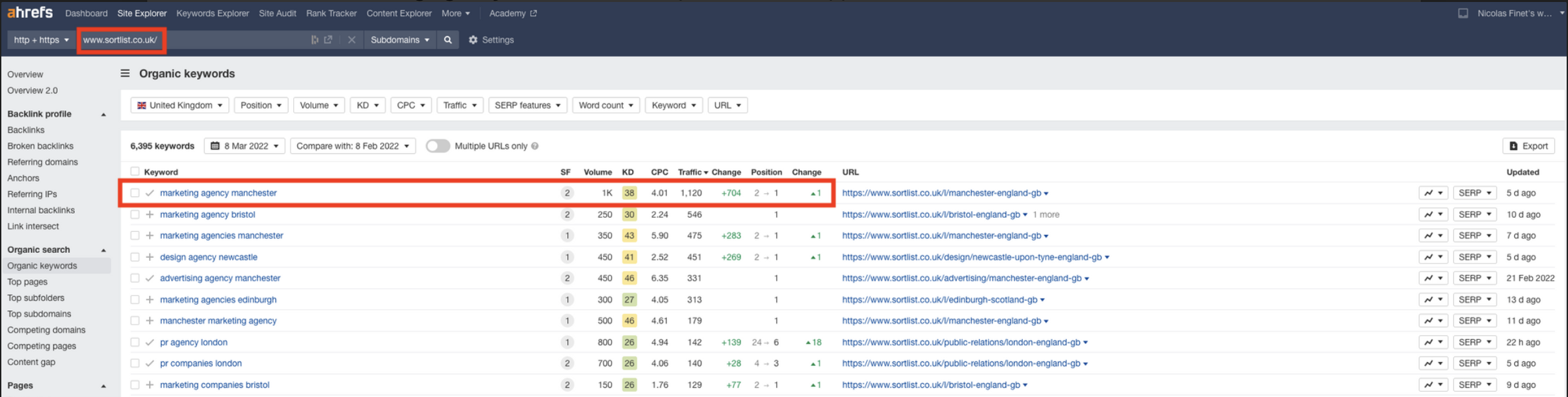Image resolution: width=1568 pixels, height=397 pixels.
Task: Check the box for marketing agency bristol
Action: pyautogui.click(x=135, y=214)
